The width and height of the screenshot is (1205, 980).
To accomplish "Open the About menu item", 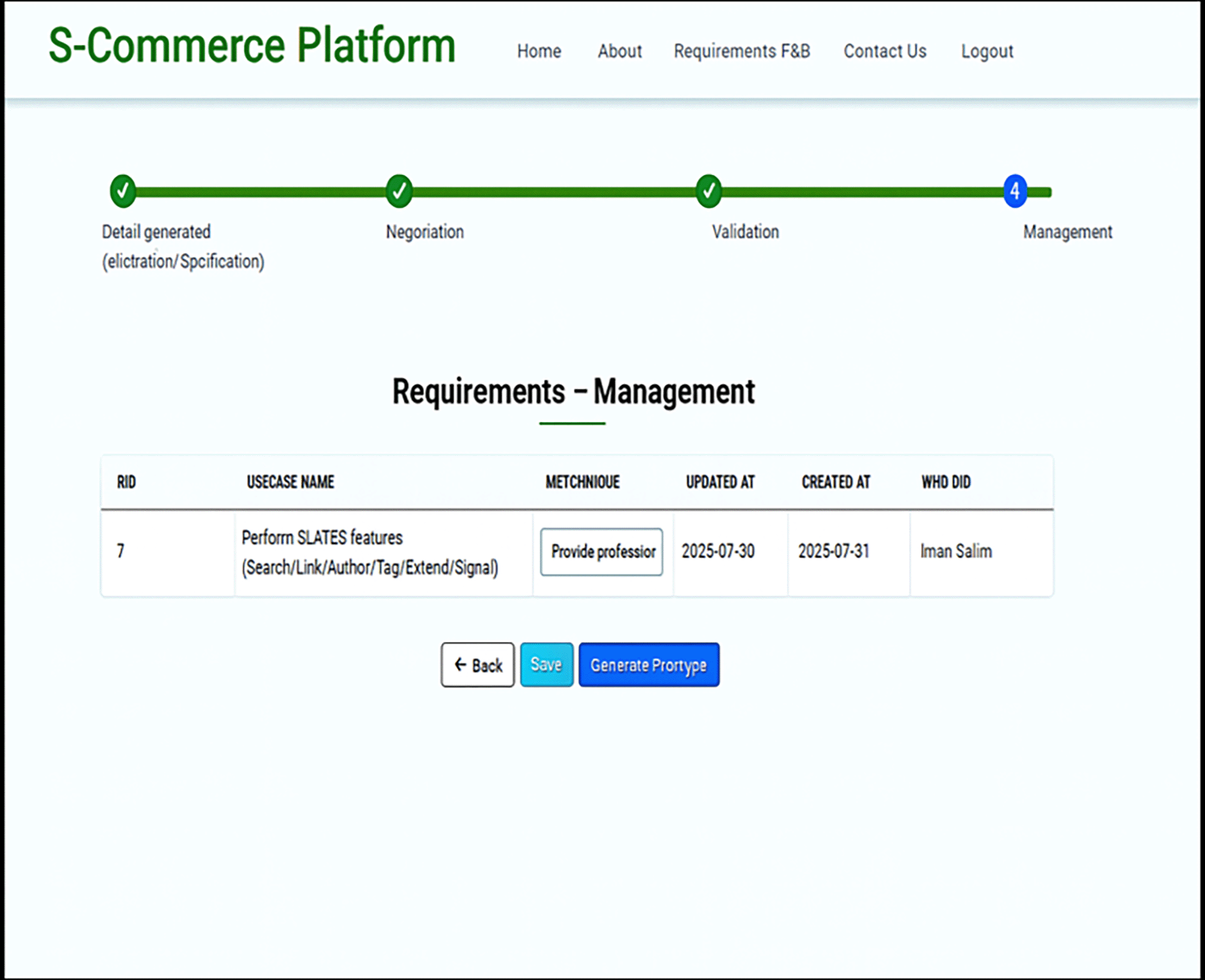I will coord(620,51).
